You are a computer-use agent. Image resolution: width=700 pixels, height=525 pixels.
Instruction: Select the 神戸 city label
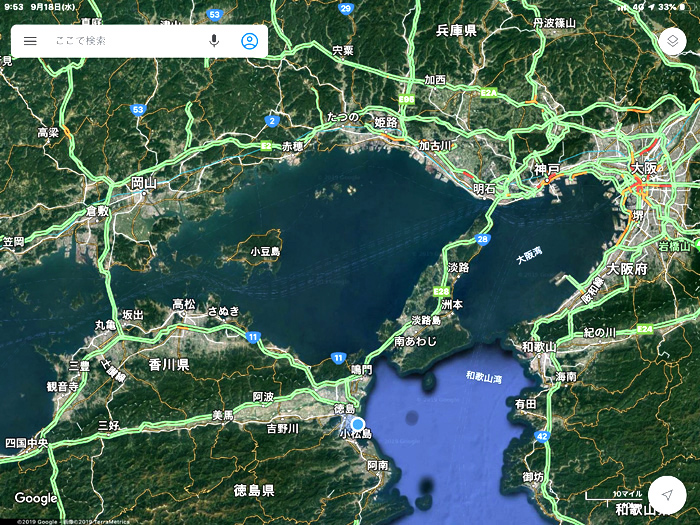pyautogui.click(x=547, y=170)
